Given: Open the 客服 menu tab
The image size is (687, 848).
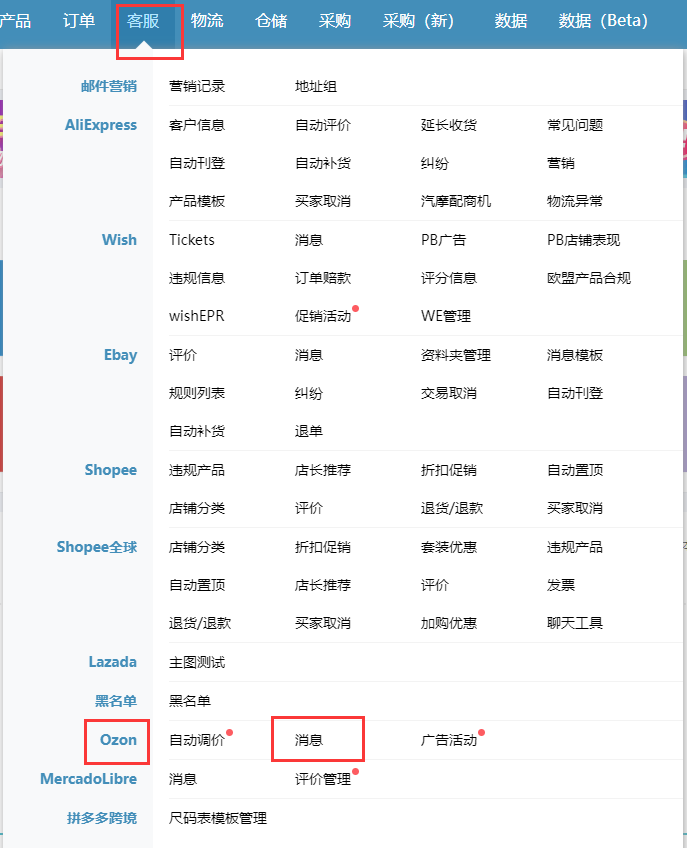Looking at the screenshot, I should [x=143, y=21].
